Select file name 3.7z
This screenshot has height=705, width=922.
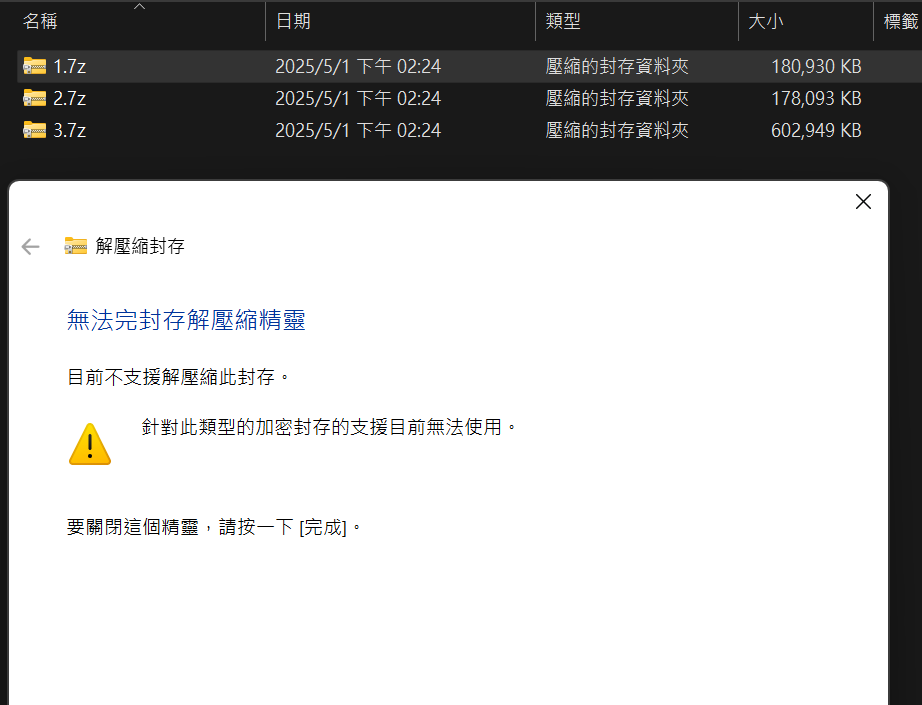click(69, 130)
